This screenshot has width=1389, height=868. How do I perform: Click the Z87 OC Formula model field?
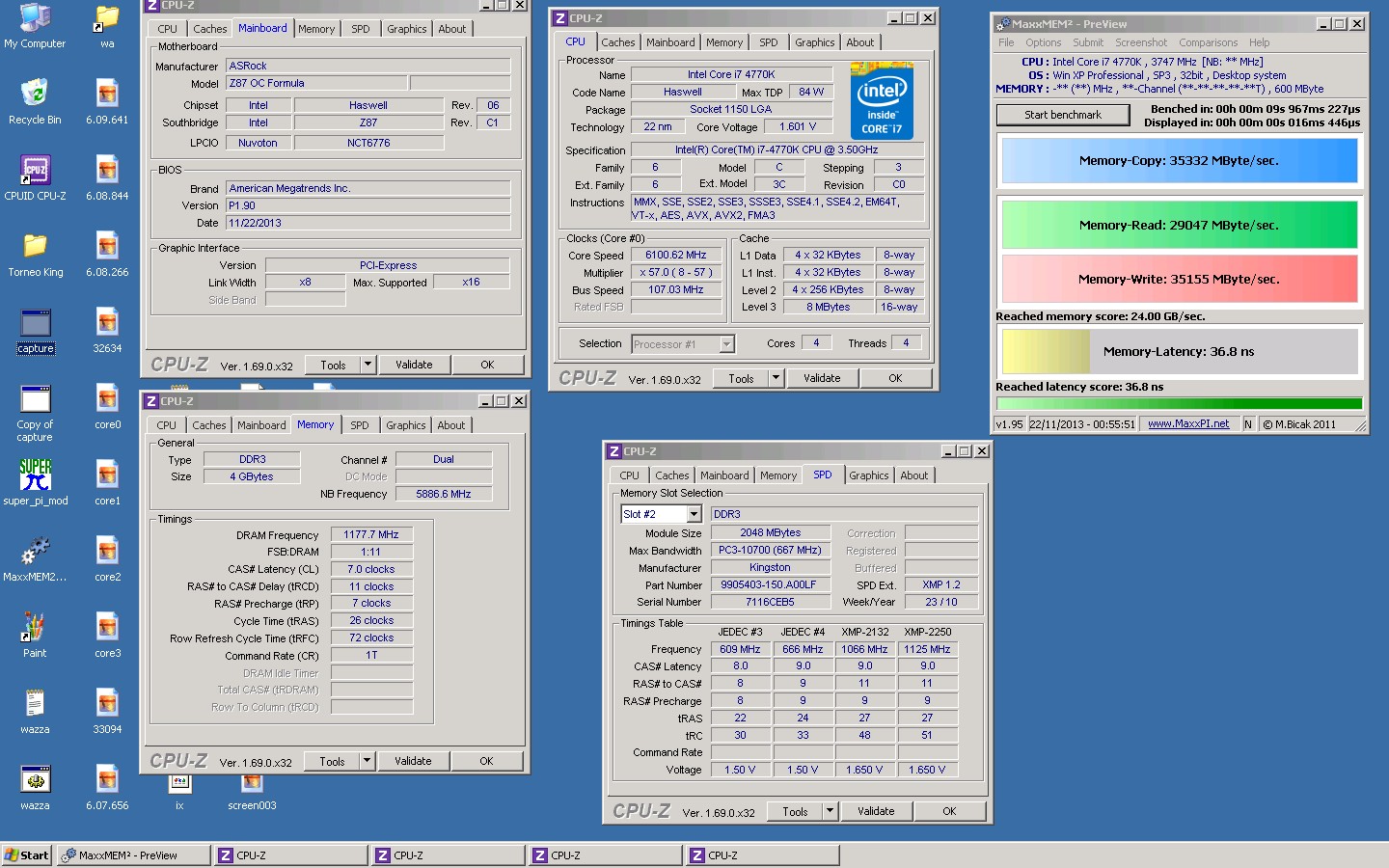pos(316,83)
